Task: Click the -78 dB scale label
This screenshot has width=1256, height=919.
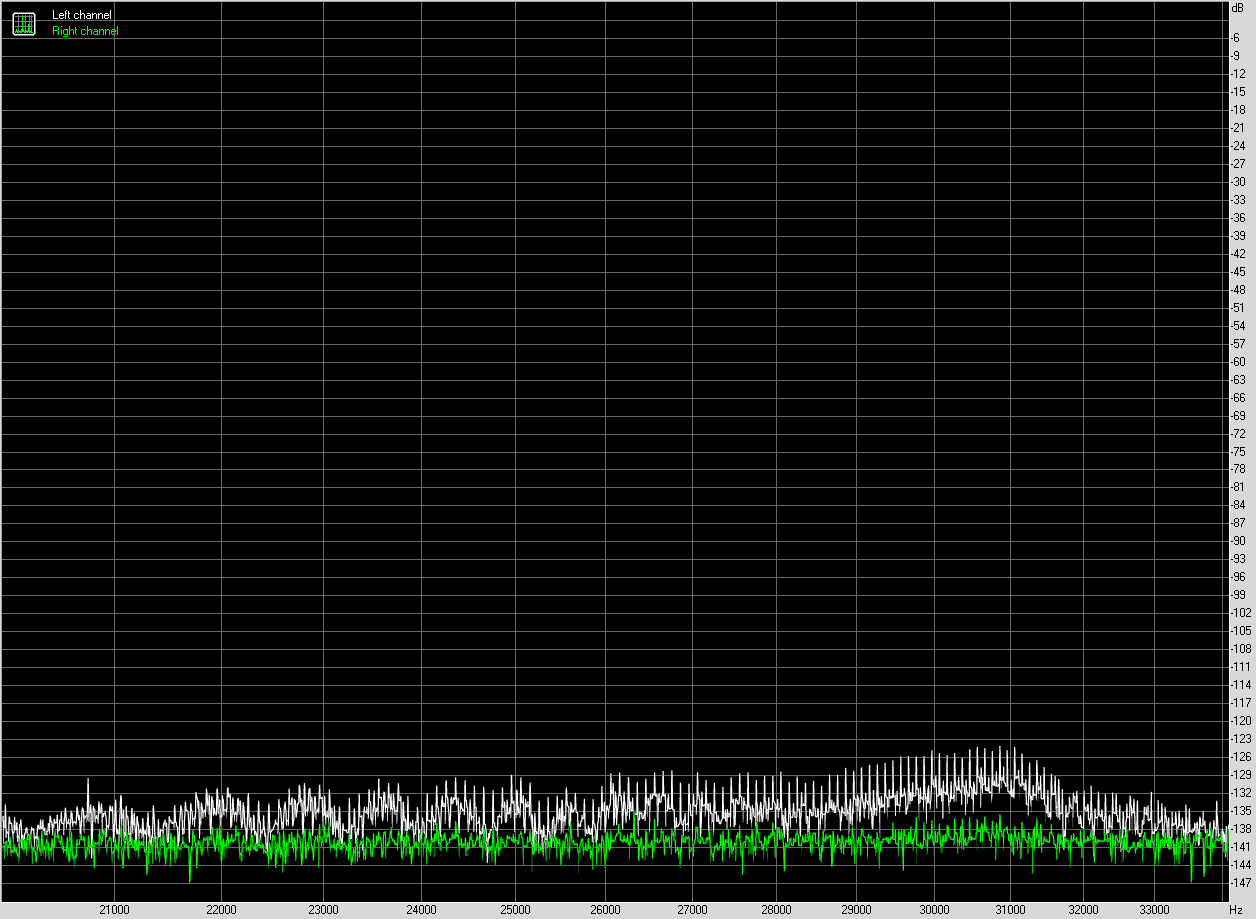Action: pos(1238,469)
